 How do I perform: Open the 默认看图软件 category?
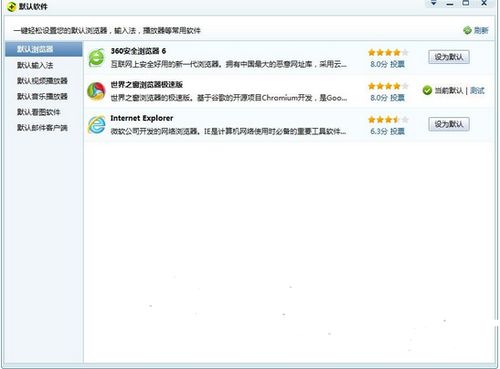39,112
